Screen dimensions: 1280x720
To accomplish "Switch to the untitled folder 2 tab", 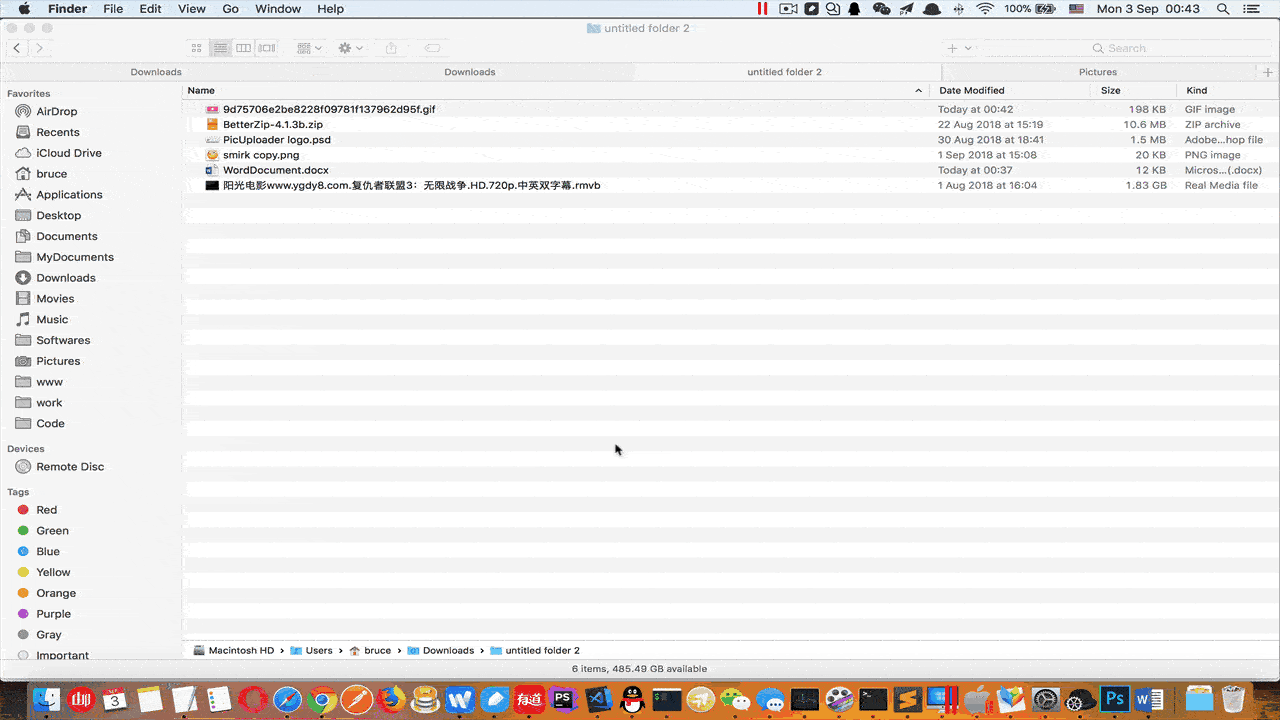I will coord(785,72).
